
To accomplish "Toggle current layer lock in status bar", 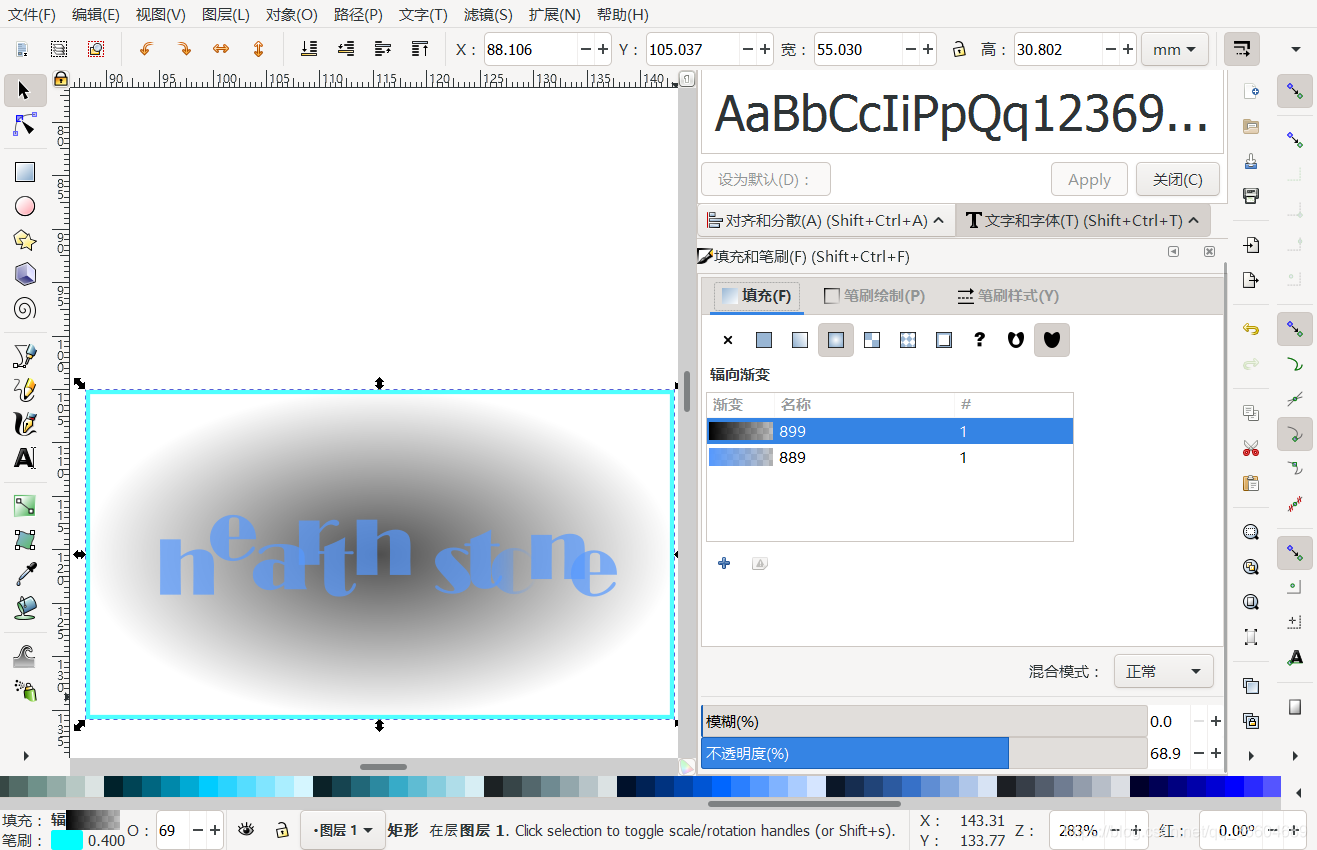I will pyautogui.click(x=283, y=830).
